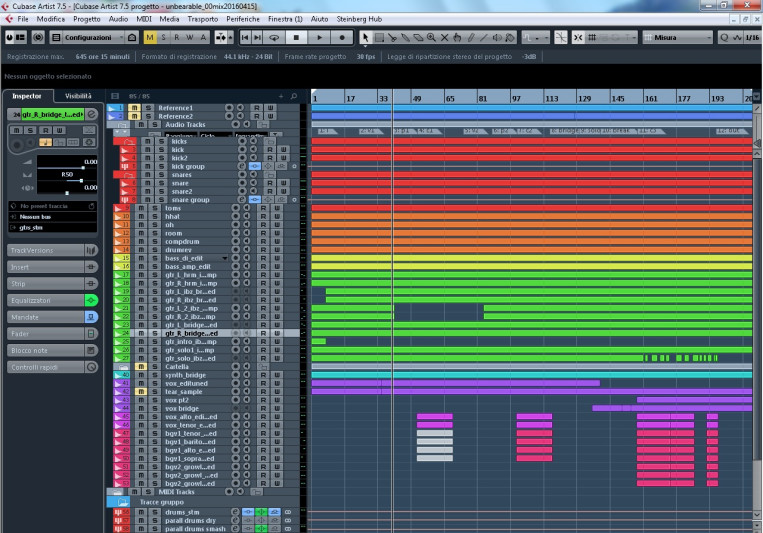Click the Inspector pan R50 slider
The height and width of the screenshot is (533, 763).
point(67,181)
